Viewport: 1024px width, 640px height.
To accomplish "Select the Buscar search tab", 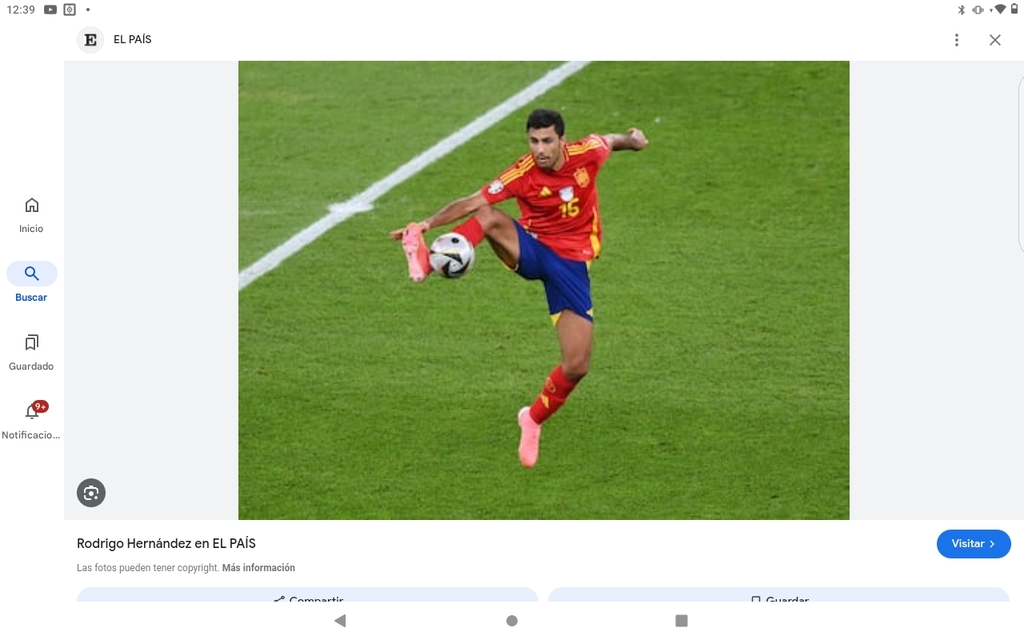I will (31, 283).
